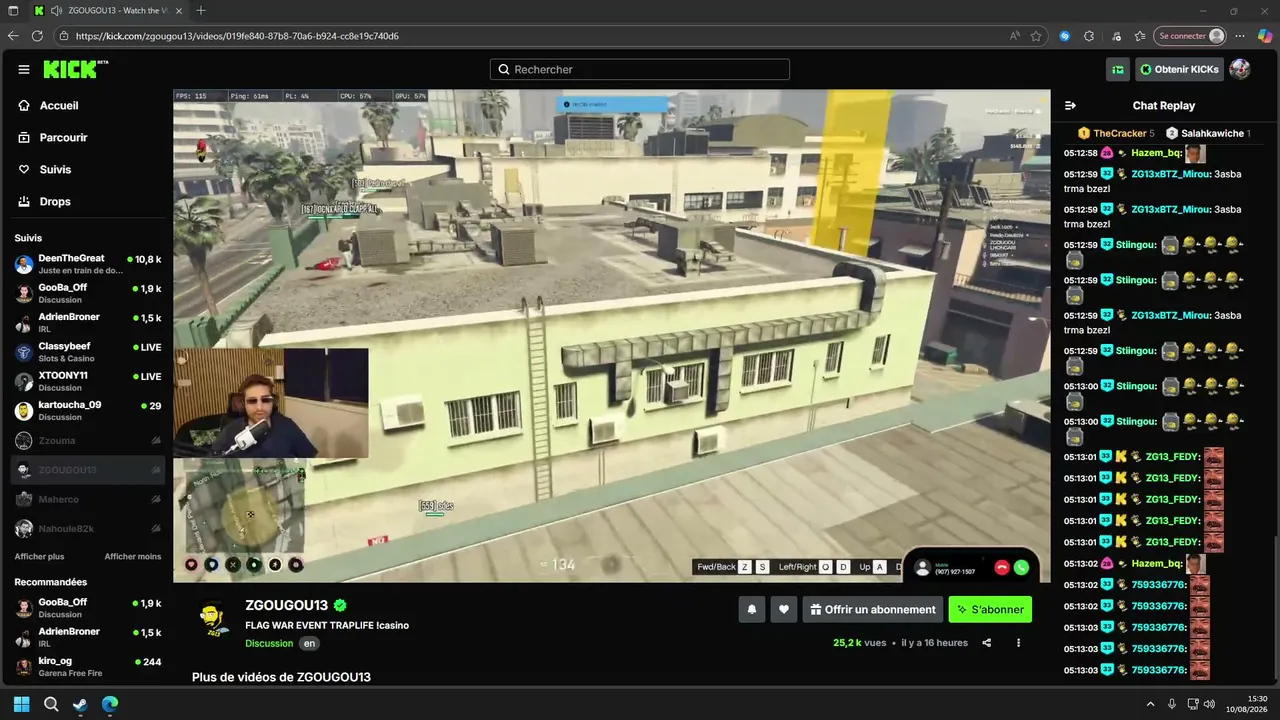The image size is (1280, 720).
Task: Open offline Maherco channel
Action: (87, 499)
